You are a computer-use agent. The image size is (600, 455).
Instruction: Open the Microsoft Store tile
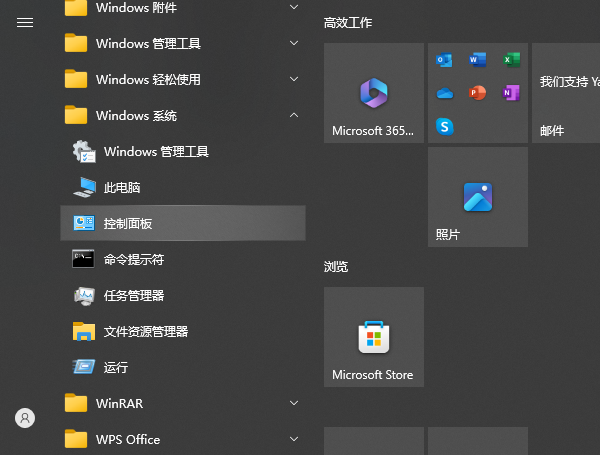click(x=374, y=337)
